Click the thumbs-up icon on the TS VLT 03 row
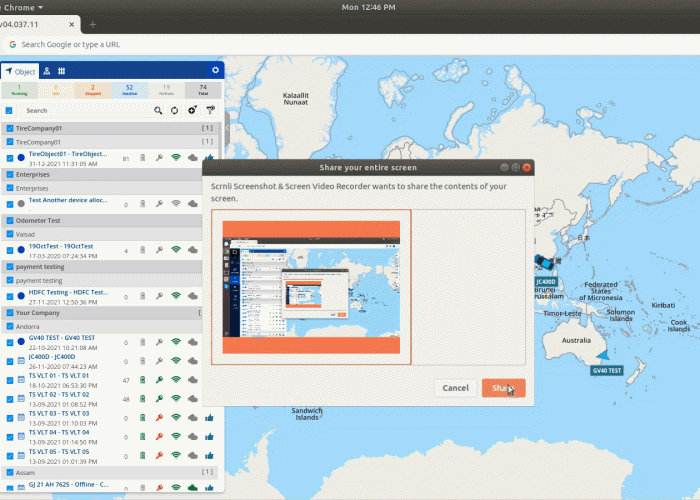Image resolution: width=700 pixels, height=500 pixels. tap(209, 418)
